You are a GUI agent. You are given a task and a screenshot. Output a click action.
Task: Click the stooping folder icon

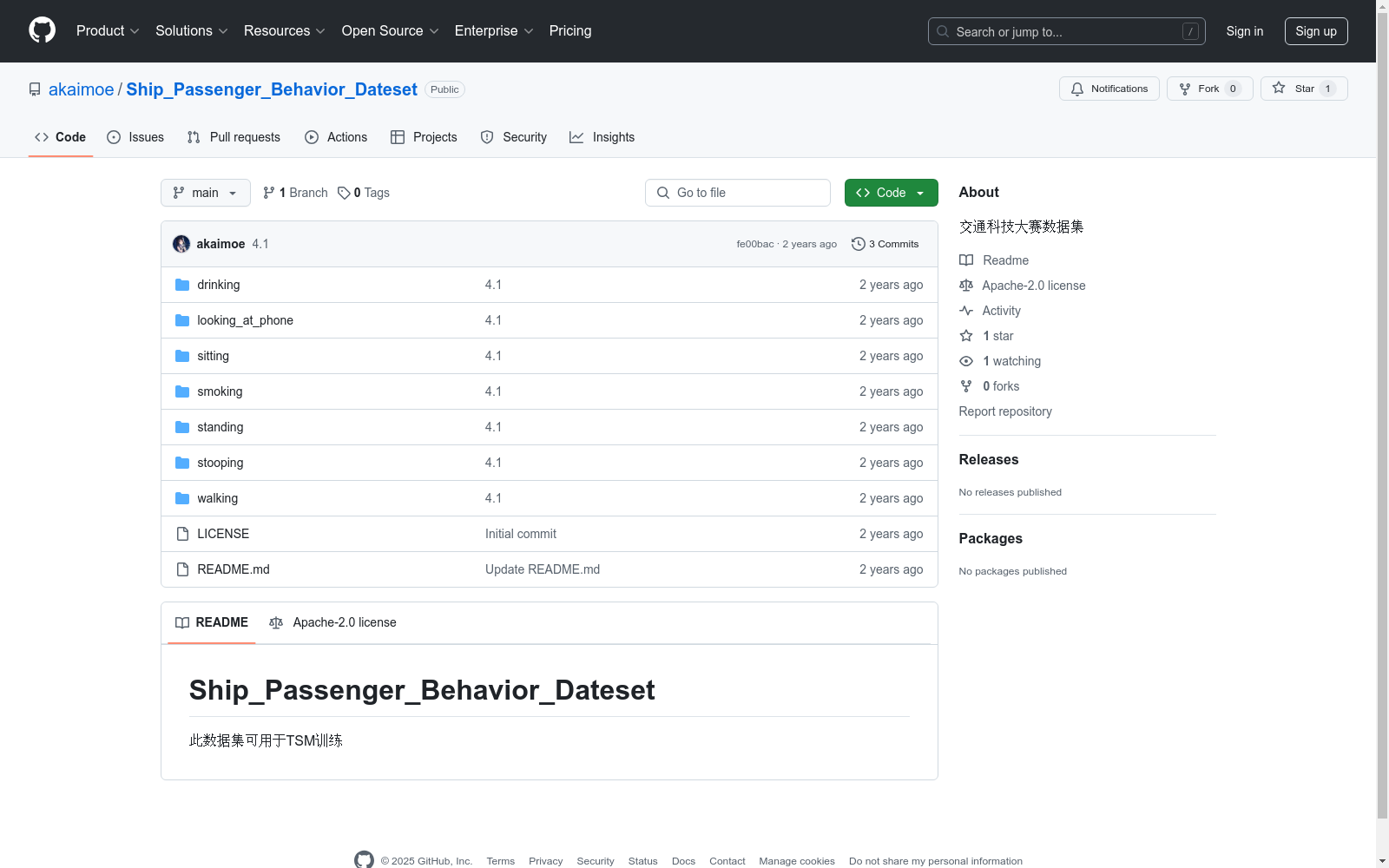pyautogui.click(x=182, y=463)
